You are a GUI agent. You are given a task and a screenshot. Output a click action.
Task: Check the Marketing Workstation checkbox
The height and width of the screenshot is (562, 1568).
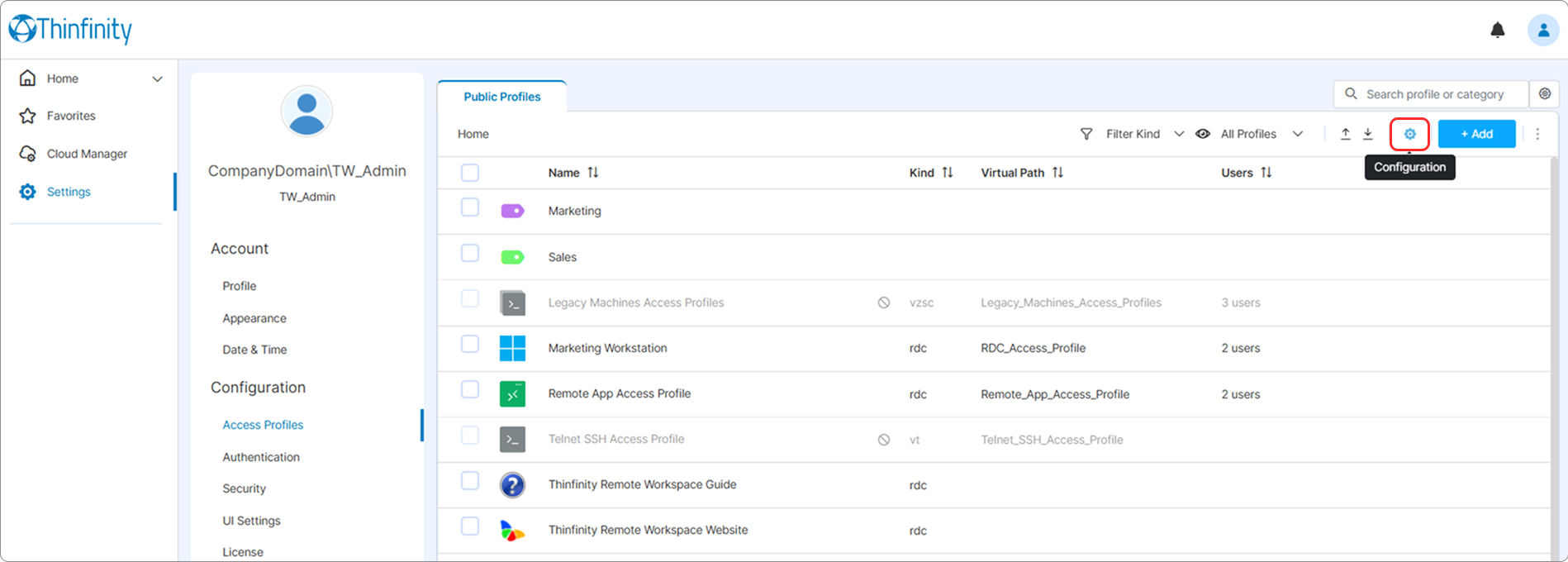tap(470, 344)
